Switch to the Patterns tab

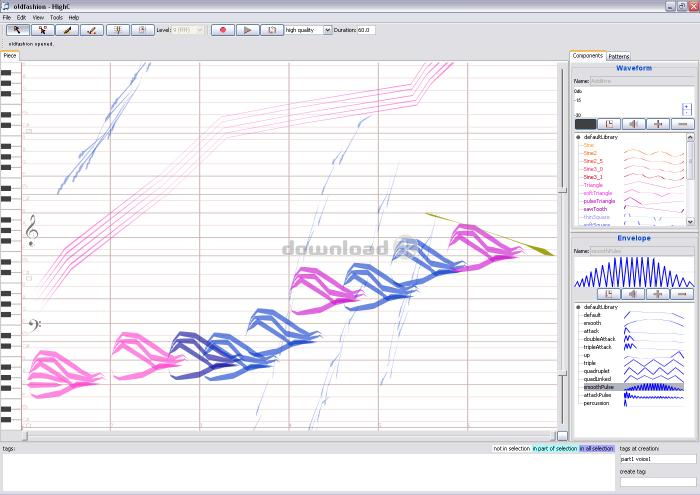click(x=619, y=56)
